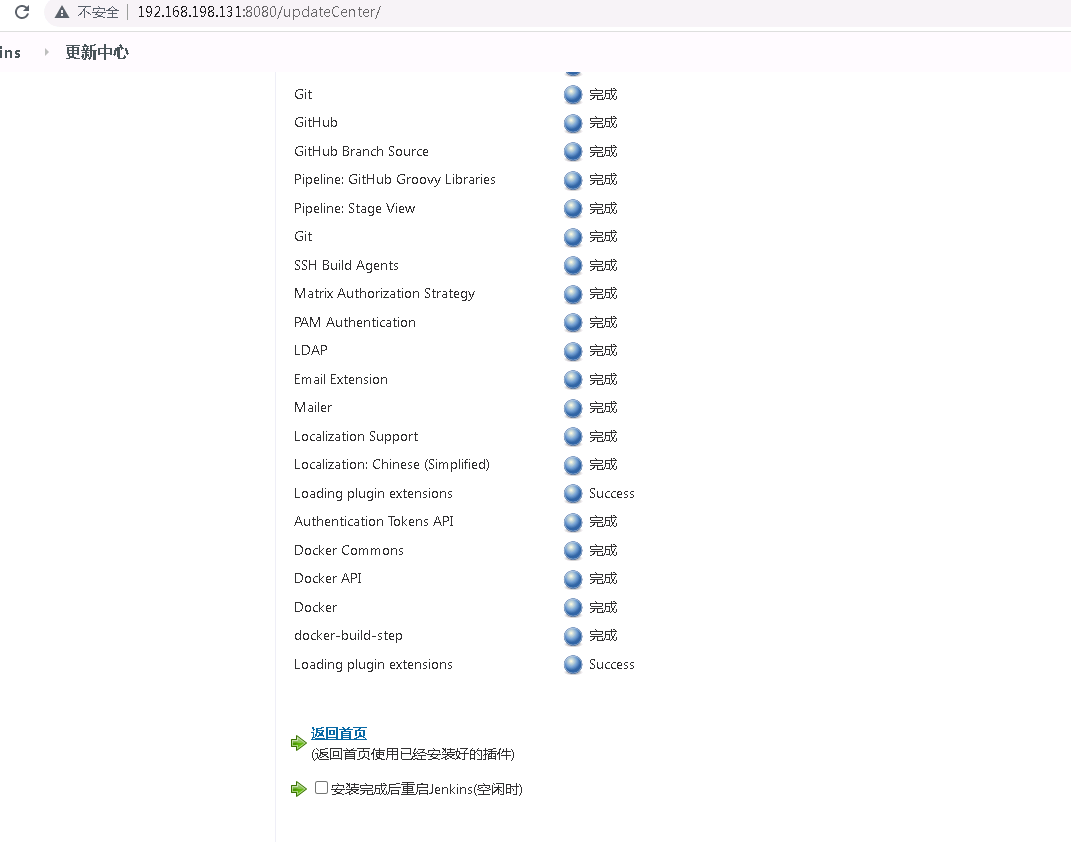
Task: Click the status ball next to PAM Authentication
Action: coord(573,322)
